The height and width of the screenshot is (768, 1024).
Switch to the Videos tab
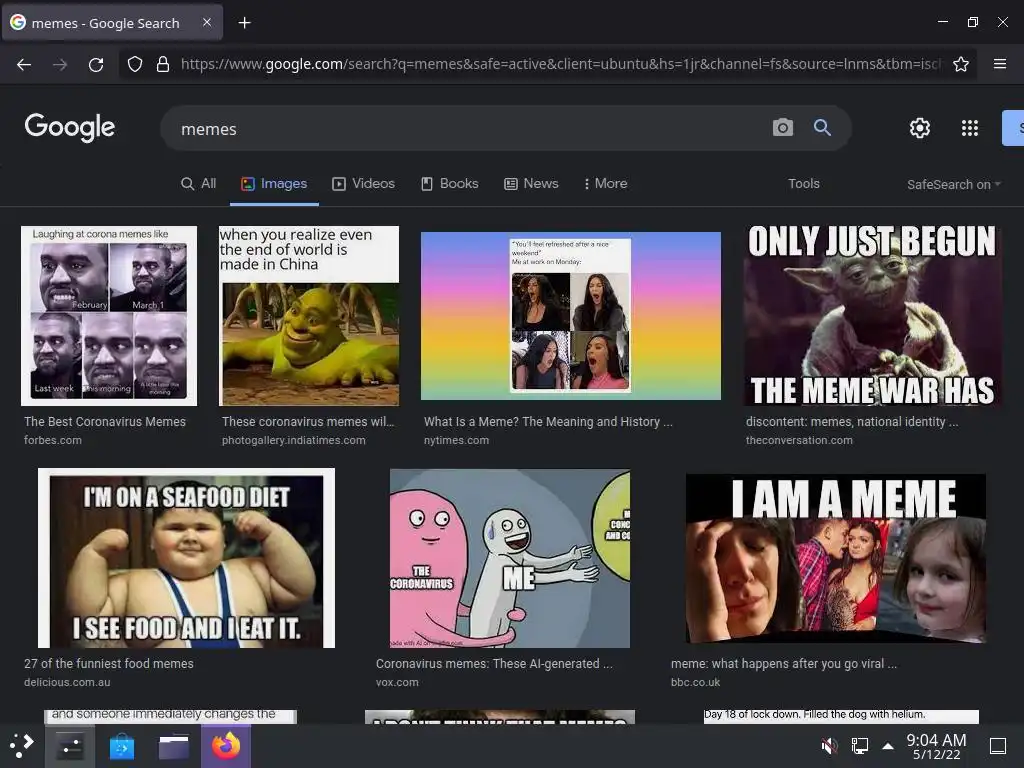click(x=364, y=184)
